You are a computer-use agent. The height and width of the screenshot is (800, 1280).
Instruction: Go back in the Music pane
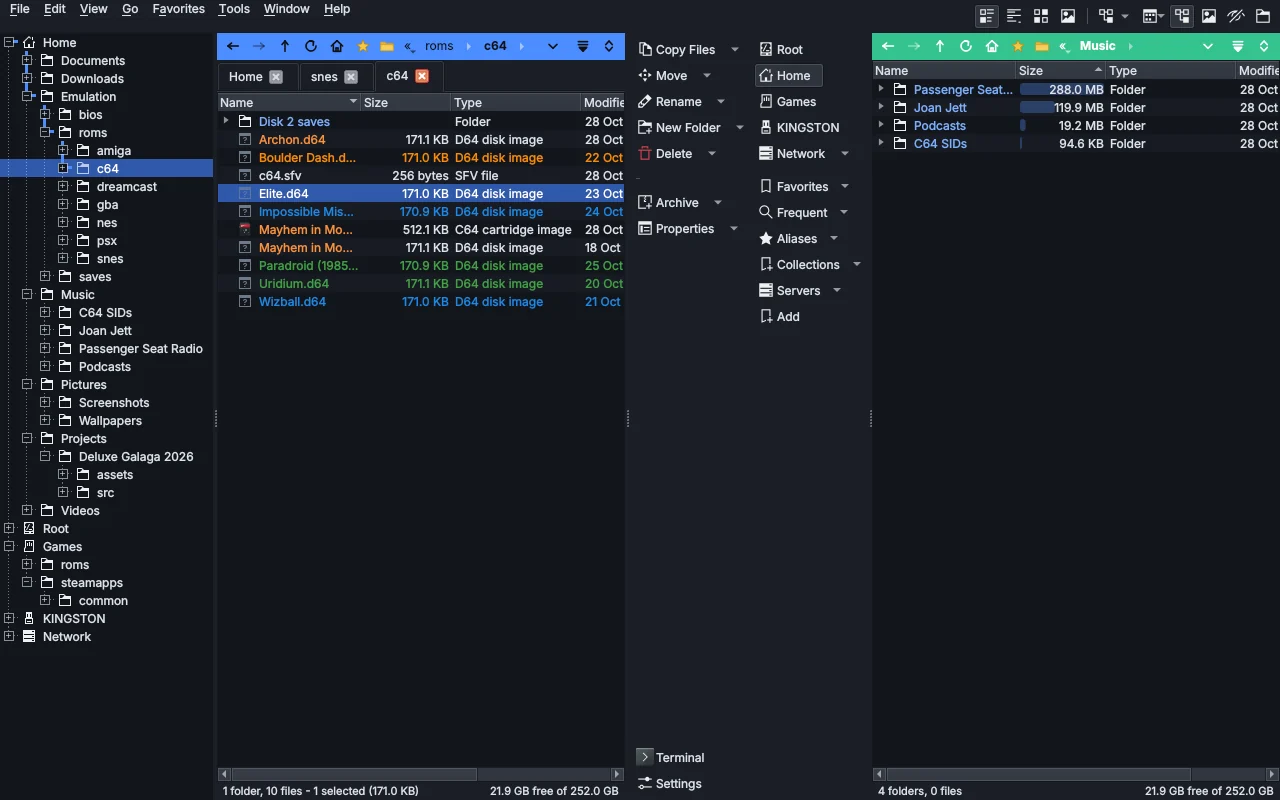(888, 46)
